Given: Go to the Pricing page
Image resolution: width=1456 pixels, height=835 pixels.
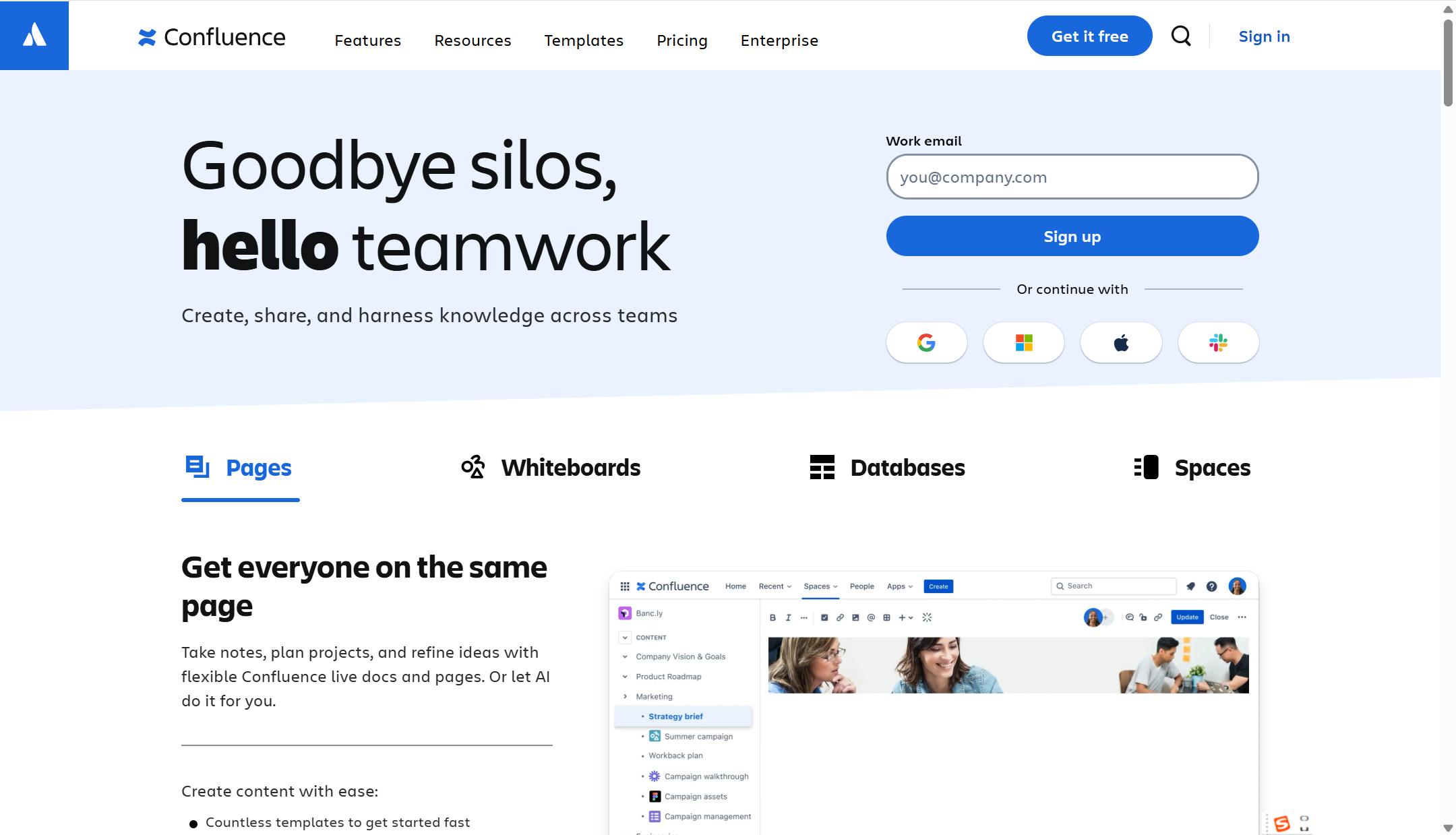Looking at the screenshot, I should click(681, 40).
